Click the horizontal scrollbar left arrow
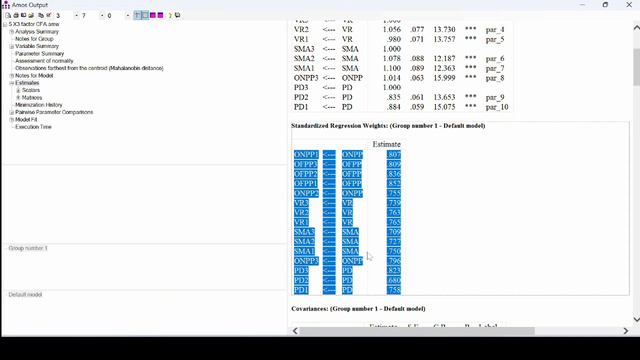 coord(295,331)
